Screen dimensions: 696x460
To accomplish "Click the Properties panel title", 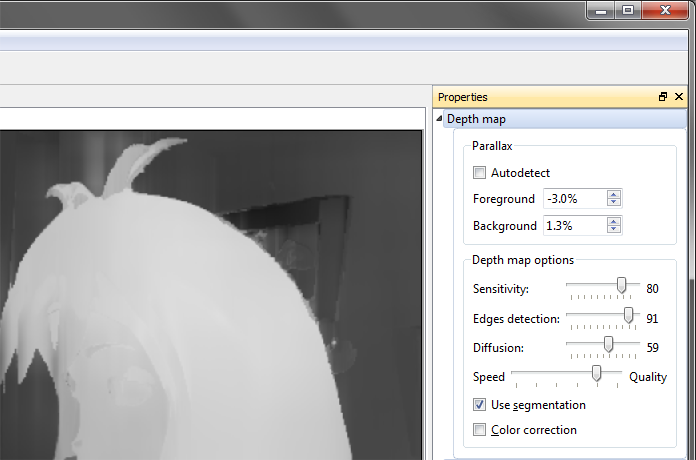I will click(463, 97).
